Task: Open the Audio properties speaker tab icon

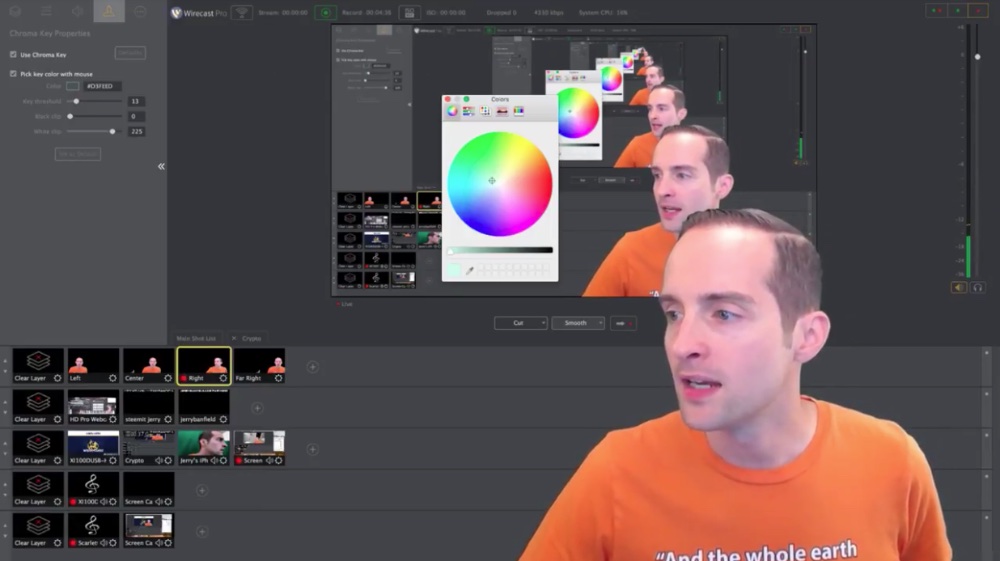Action: tap(77, 11)
